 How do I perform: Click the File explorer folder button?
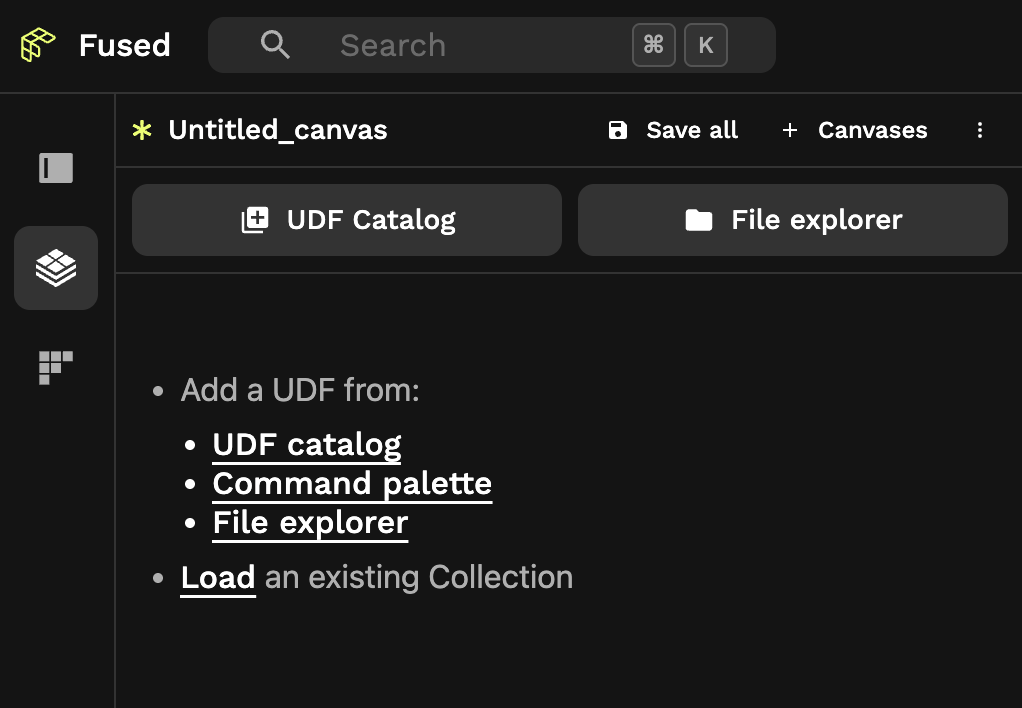793,220
